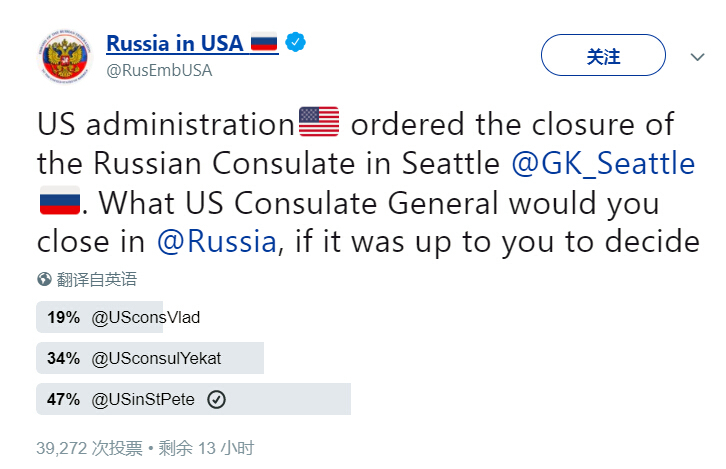
Task: Click the US flag emoji in tweet
Action: point(320,125)
